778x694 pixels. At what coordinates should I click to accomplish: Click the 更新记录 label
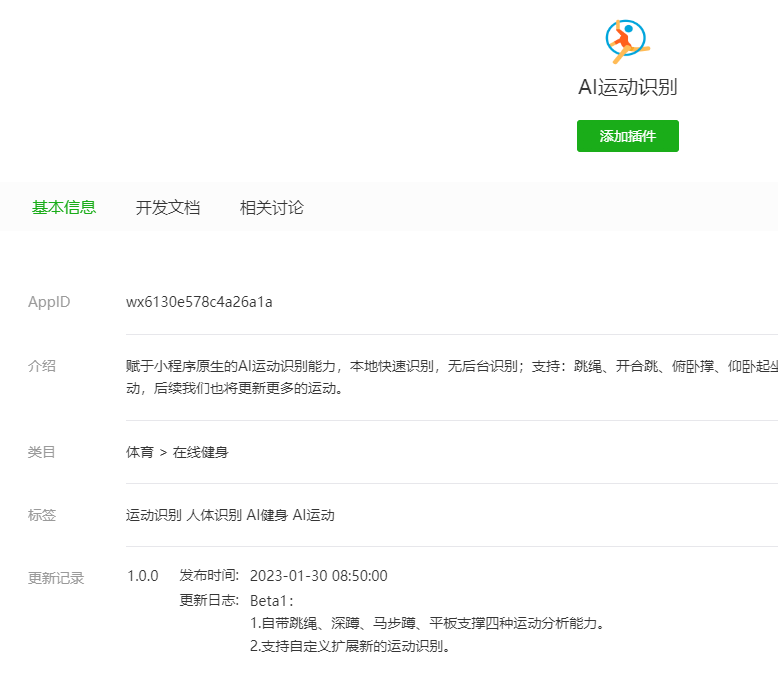click(56, 578)
